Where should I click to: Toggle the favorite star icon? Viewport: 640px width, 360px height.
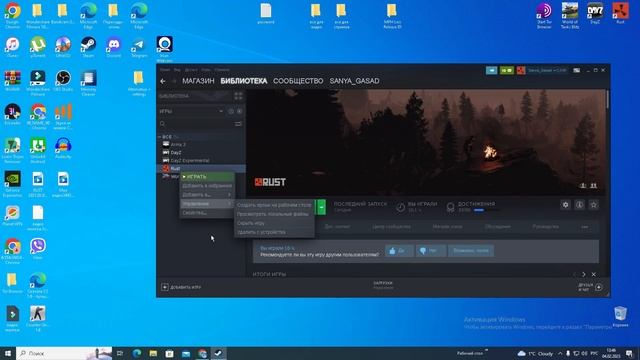pos(593,205)
